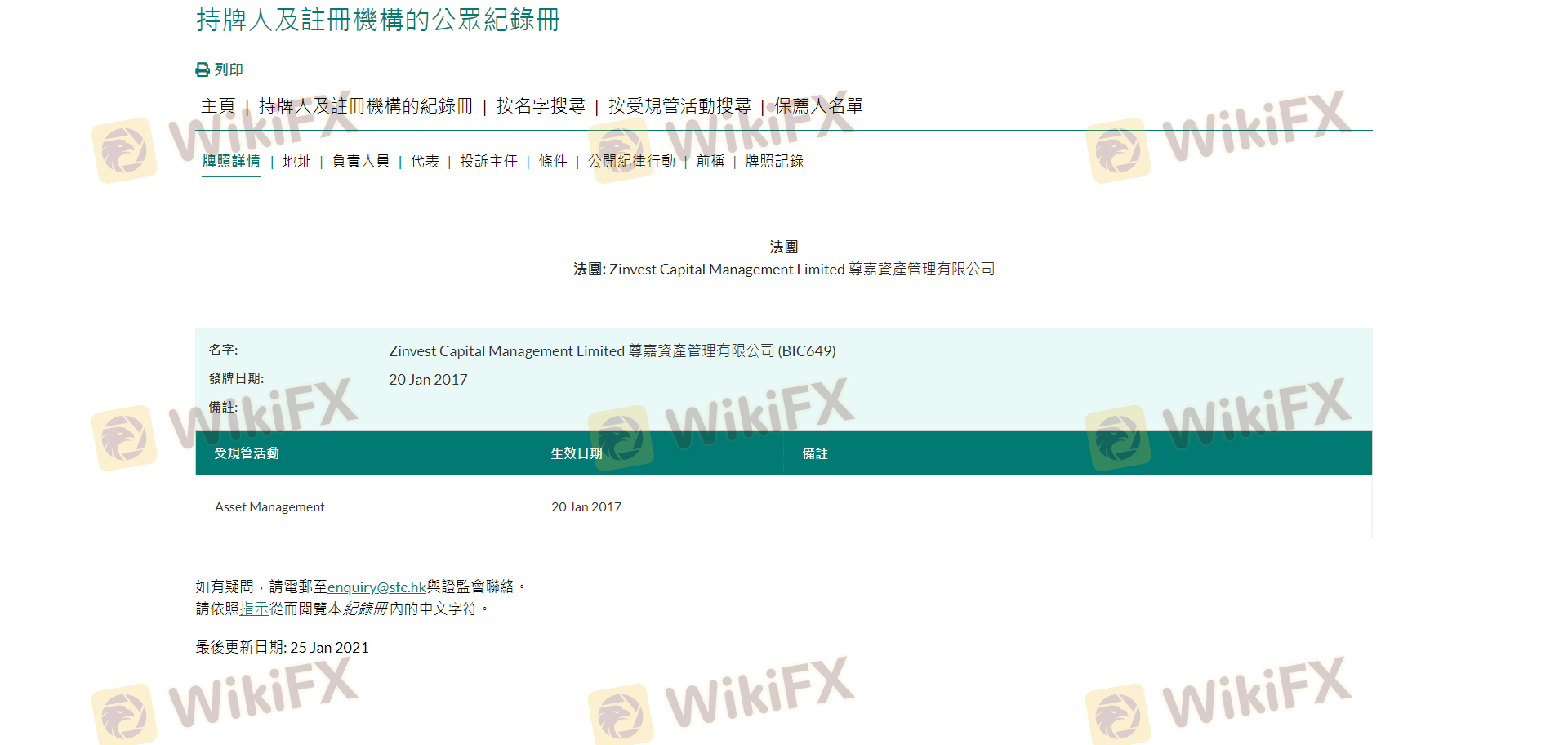Select the 牌照詳情 tab
The image size is (1568, 745).
(231, 162)
